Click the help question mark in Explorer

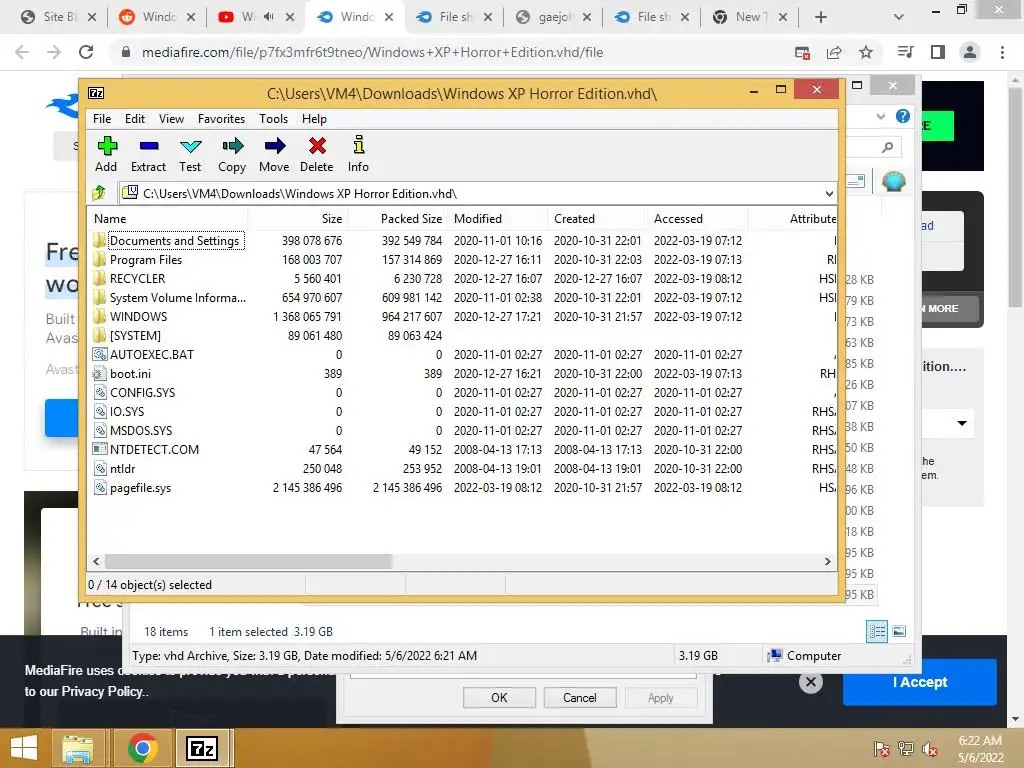tap(903, 116)
